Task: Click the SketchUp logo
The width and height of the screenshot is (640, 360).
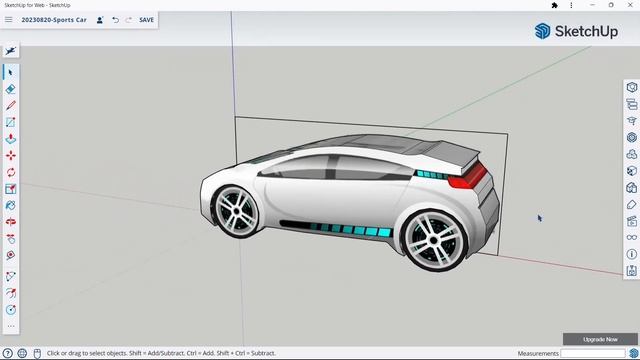Action: coord(576,31)
